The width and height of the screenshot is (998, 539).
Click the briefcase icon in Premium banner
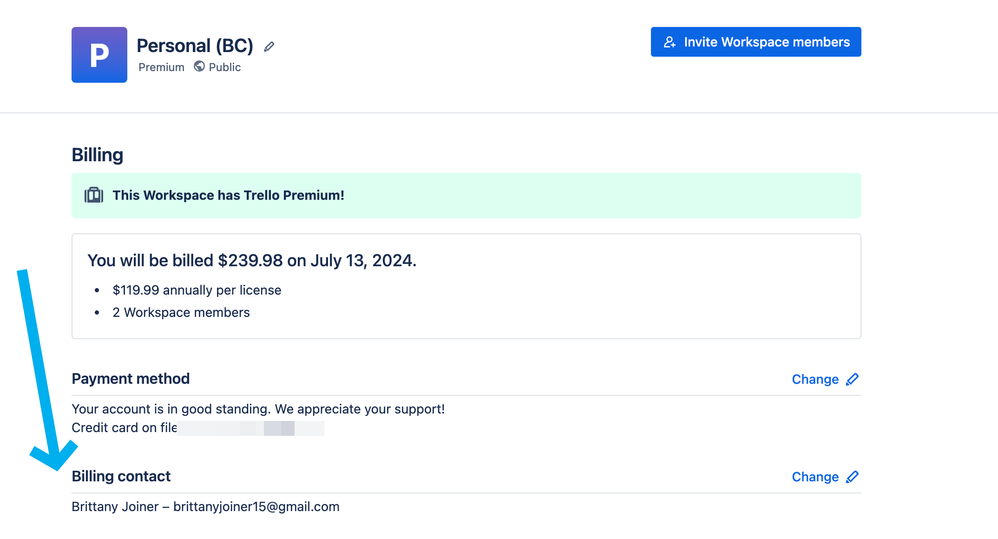(94, 195)
